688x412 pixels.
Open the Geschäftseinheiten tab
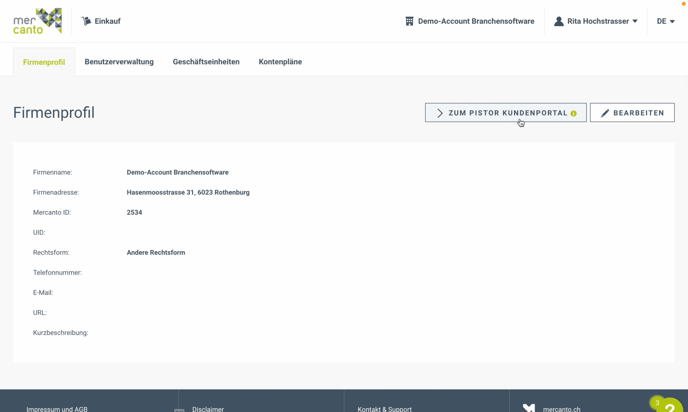pyautogui.click(x=206, y=62)
